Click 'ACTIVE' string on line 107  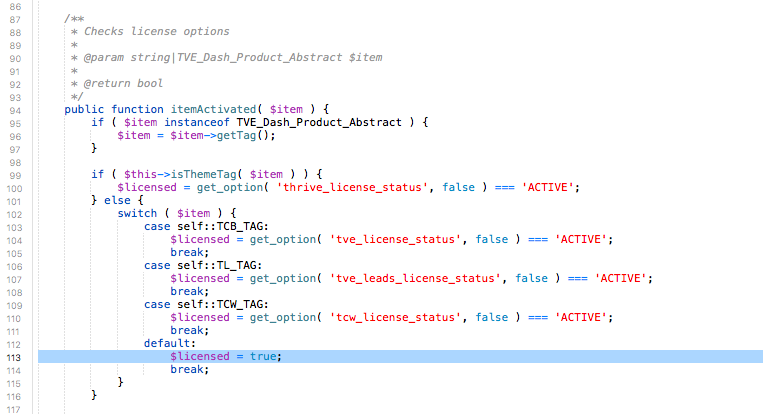point(621,278)
